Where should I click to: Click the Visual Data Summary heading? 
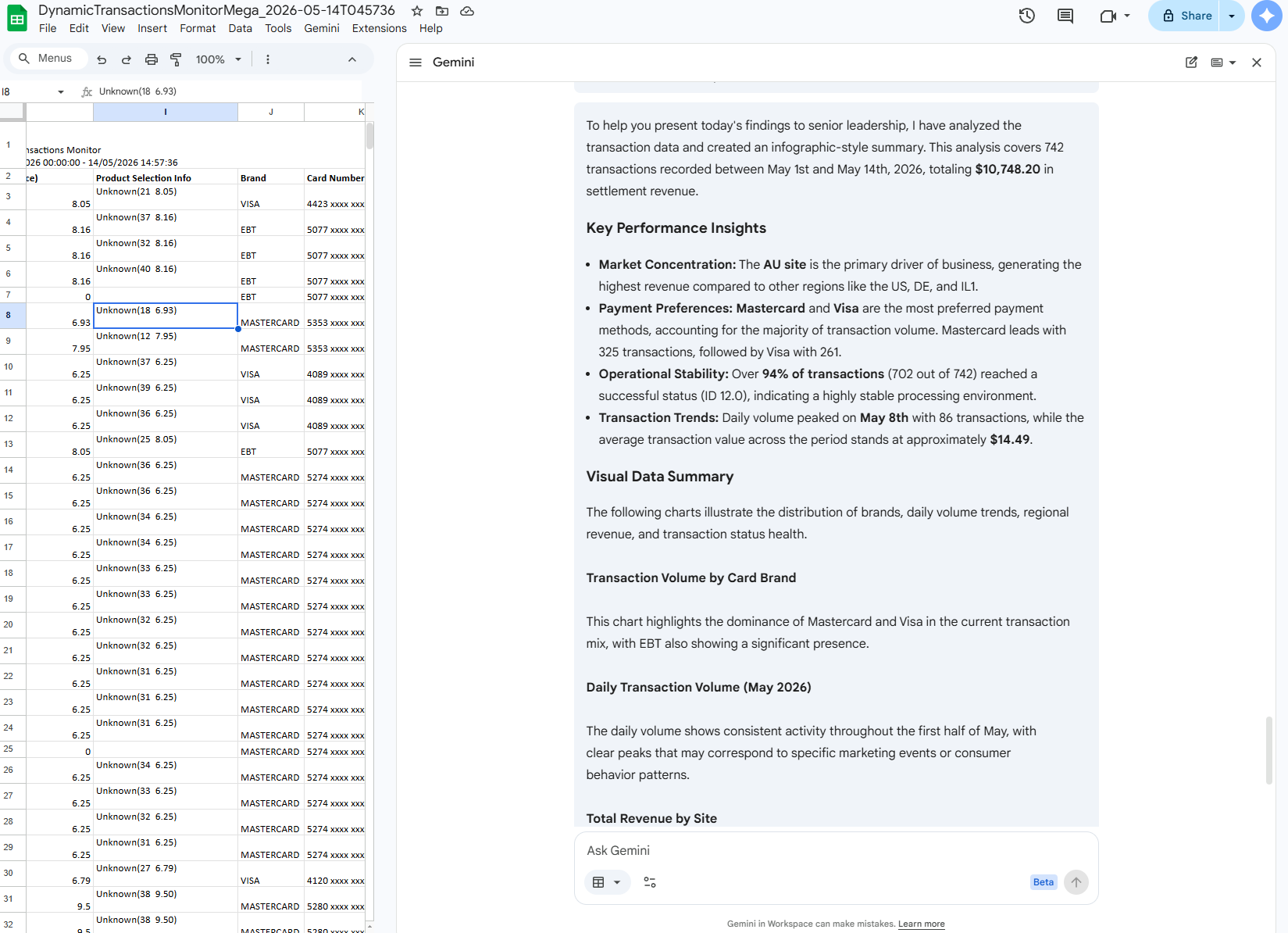(660, 477)
